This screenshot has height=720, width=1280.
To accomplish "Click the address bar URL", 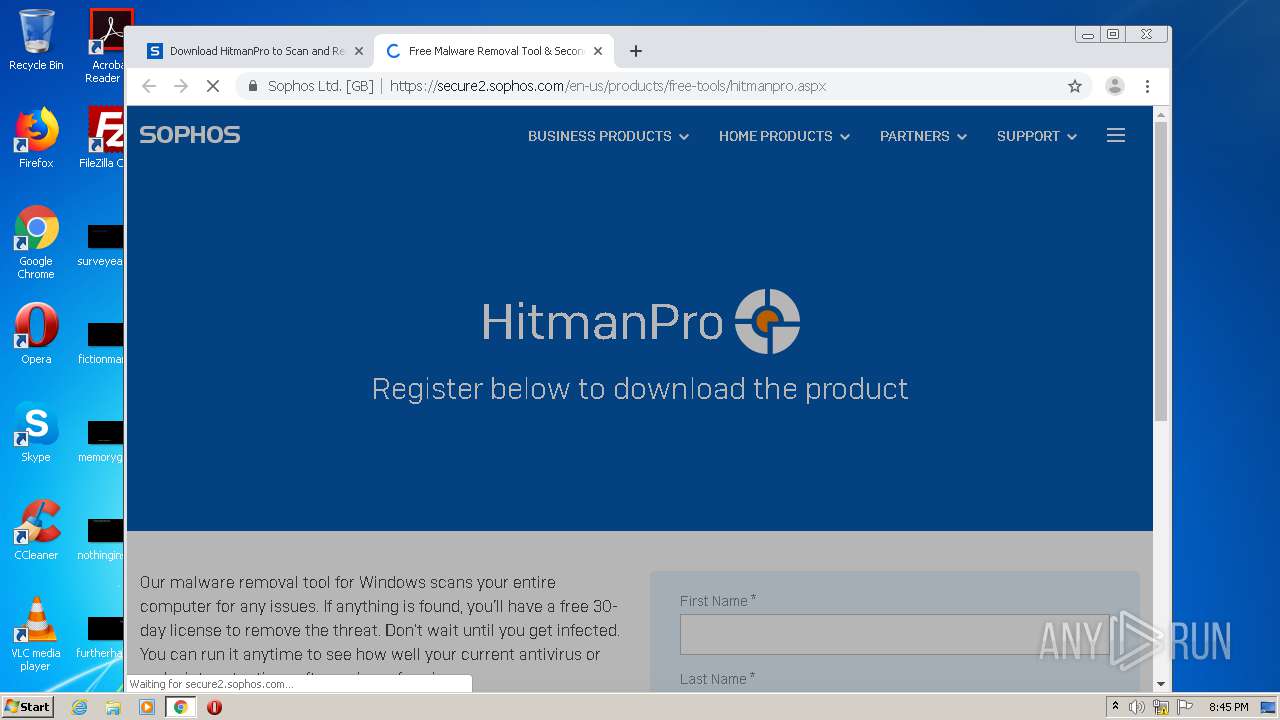I will pos(608,86).
